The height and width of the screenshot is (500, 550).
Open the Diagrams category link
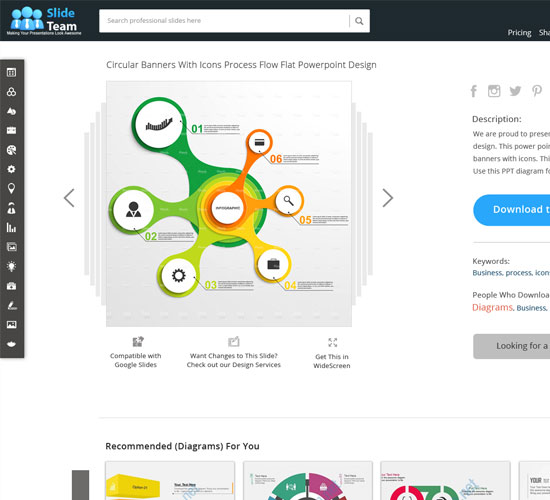coord(492,307)
